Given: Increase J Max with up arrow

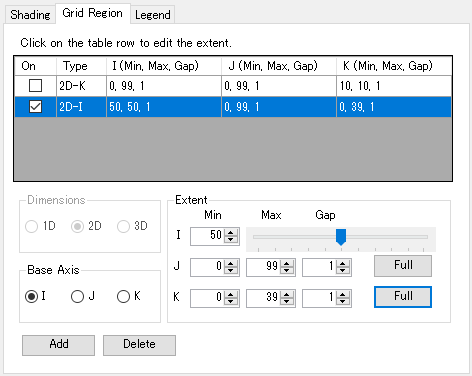Looking at the screenshot, I should pyautogui.click(x=287, y=263).
